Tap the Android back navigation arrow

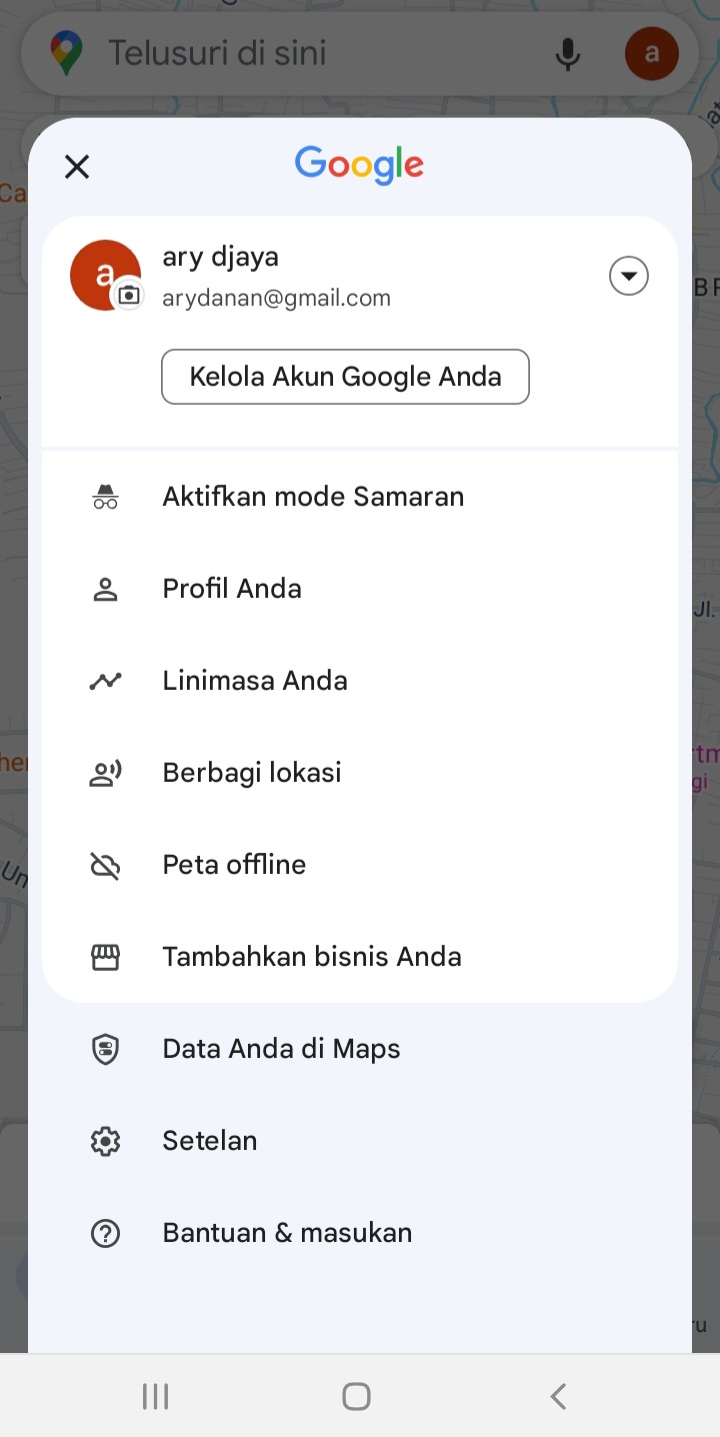point(559,1397)
